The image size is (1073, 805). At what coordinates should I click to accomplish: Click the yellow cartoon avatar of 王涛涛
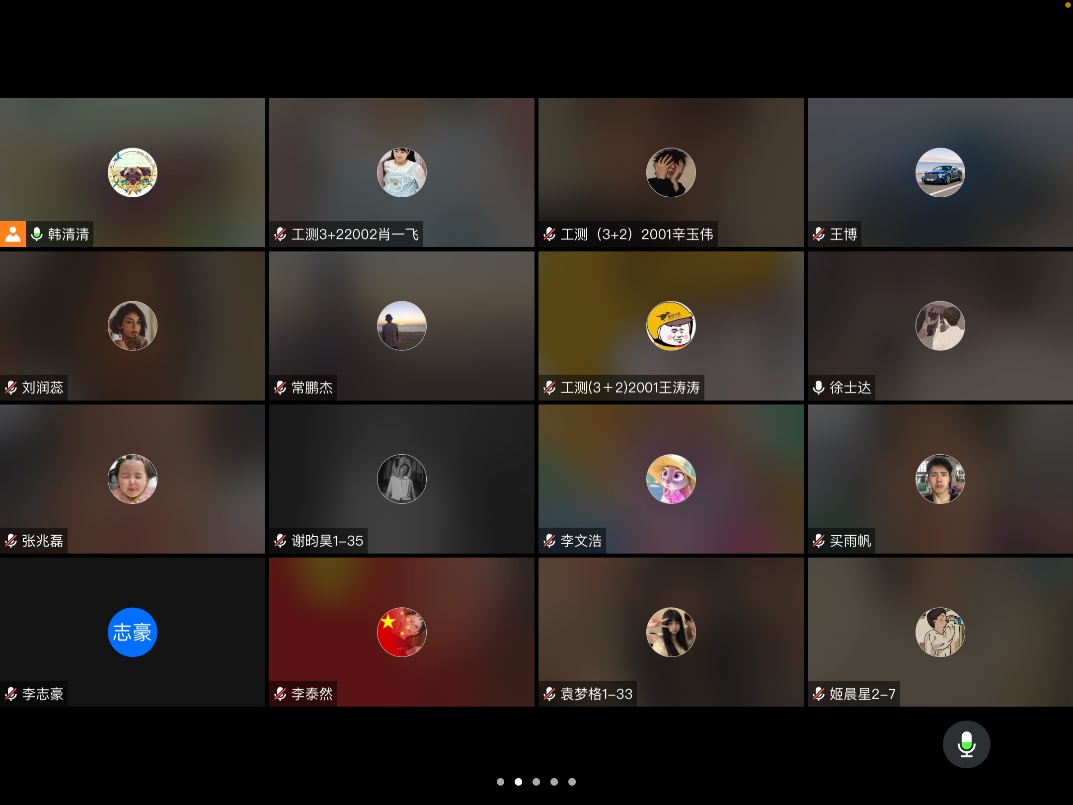[671, 326]
